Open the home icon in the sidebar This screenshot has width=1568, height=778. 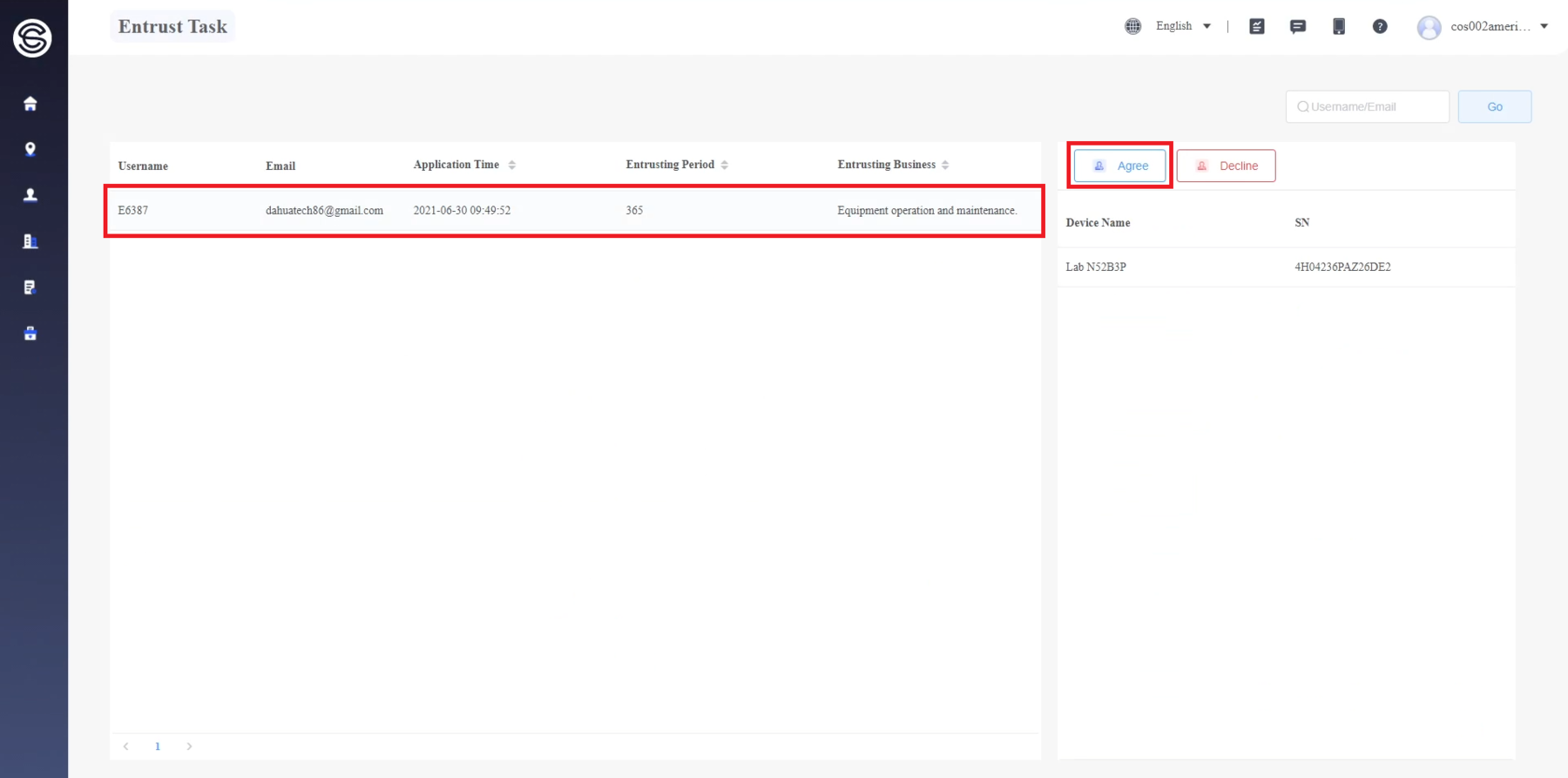click(x=30, y=104)
